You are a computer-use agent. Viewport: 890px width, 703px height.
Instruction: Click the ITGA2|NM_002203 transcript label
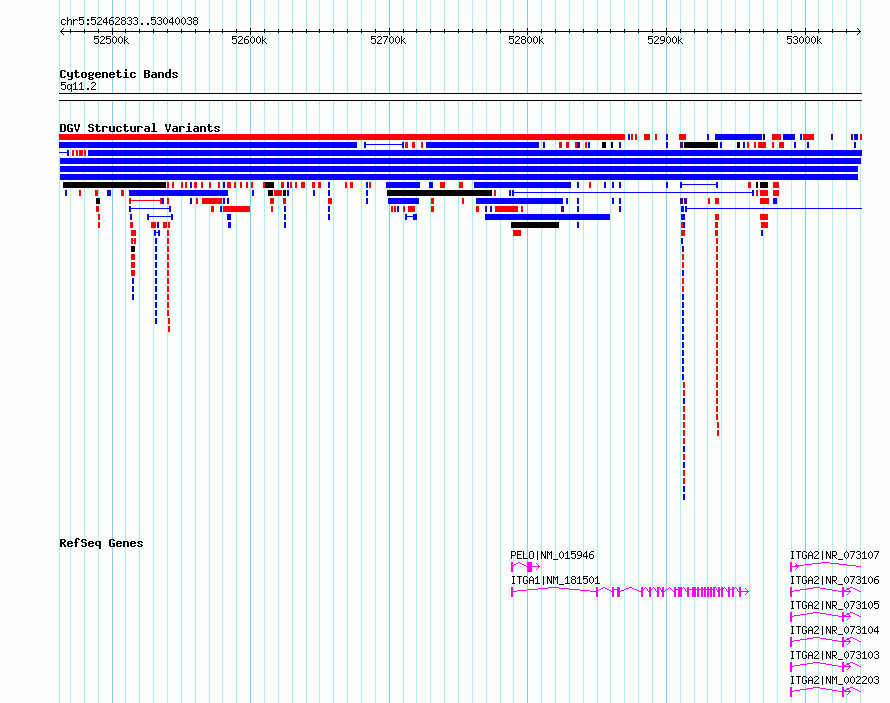pos(834,680)
